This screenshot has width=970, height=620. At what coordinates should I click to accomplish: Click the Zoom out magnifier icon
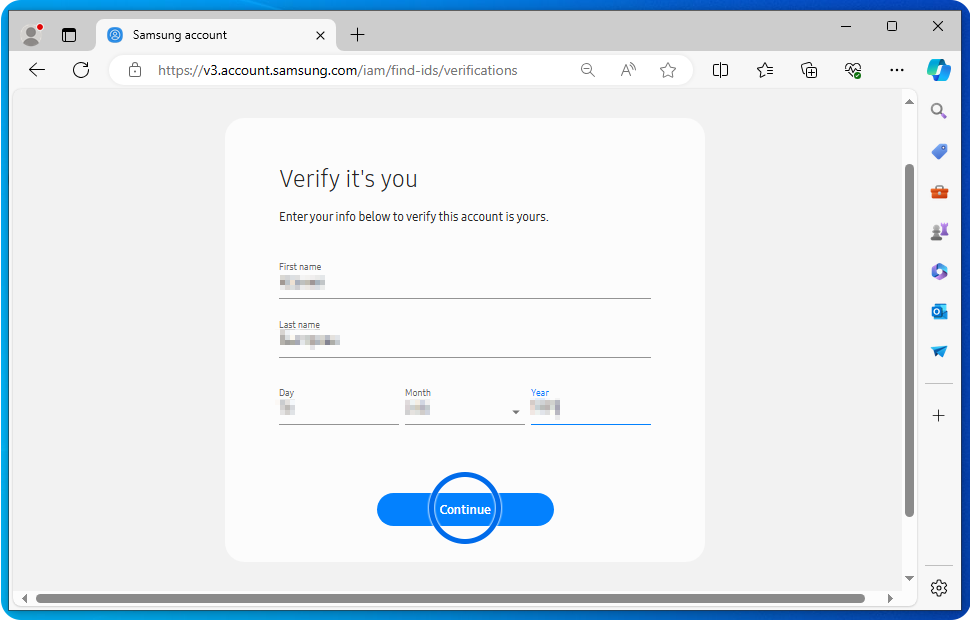click(588, 70)
